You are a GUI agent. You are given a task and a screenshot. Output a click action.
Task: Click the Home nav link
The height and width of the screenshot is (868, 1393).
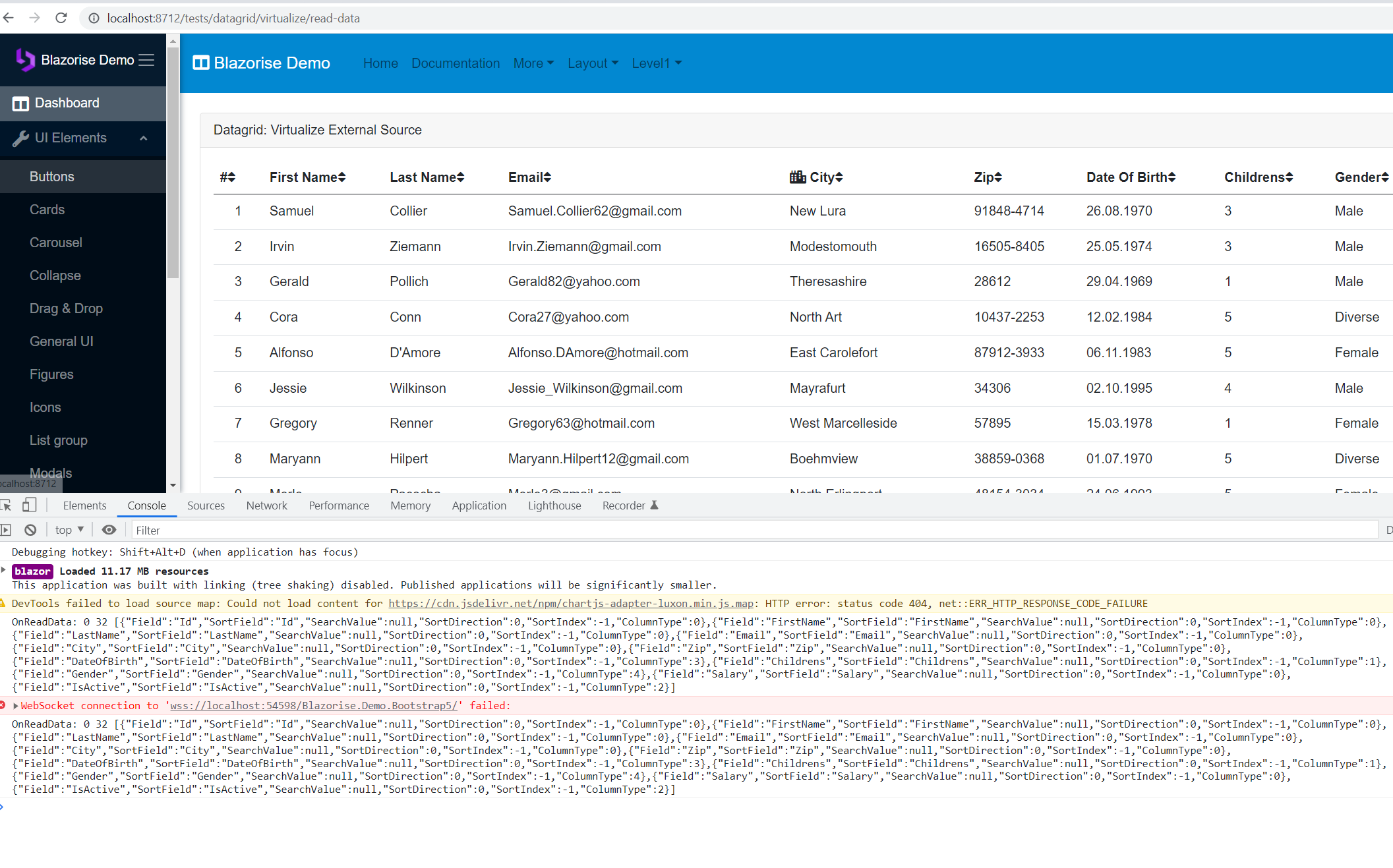click(x=380, y=63)
